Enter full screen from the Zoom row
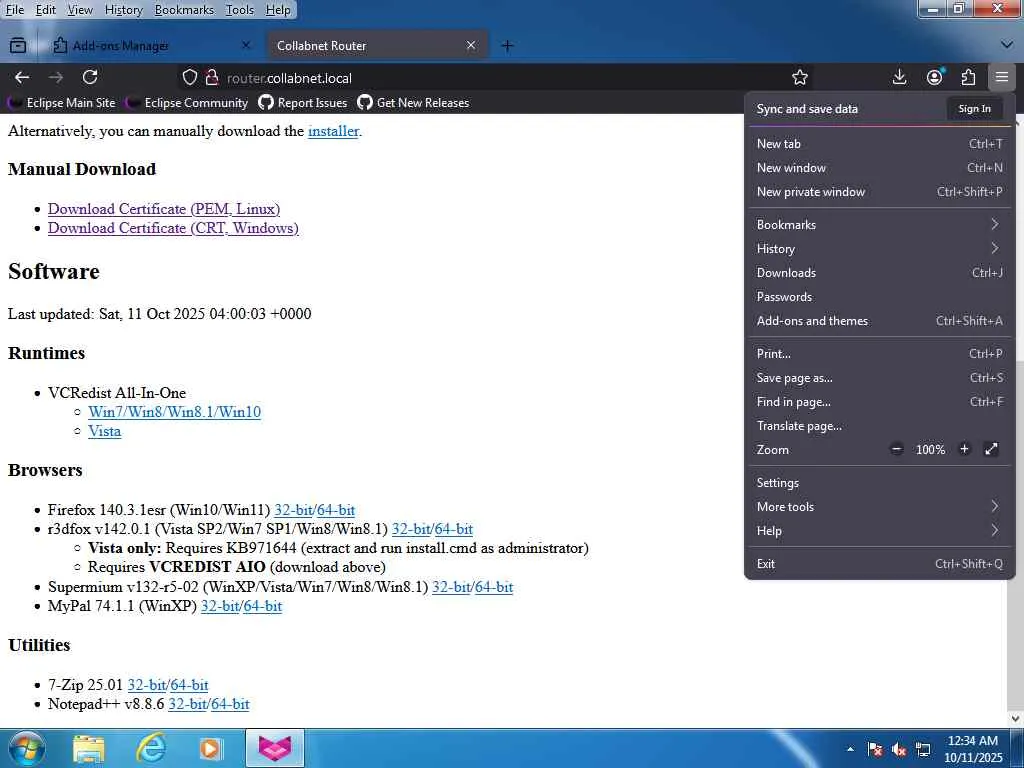The height and width of the screenshot is (768, 1024). pyautogui.click(x=991, y=449)
